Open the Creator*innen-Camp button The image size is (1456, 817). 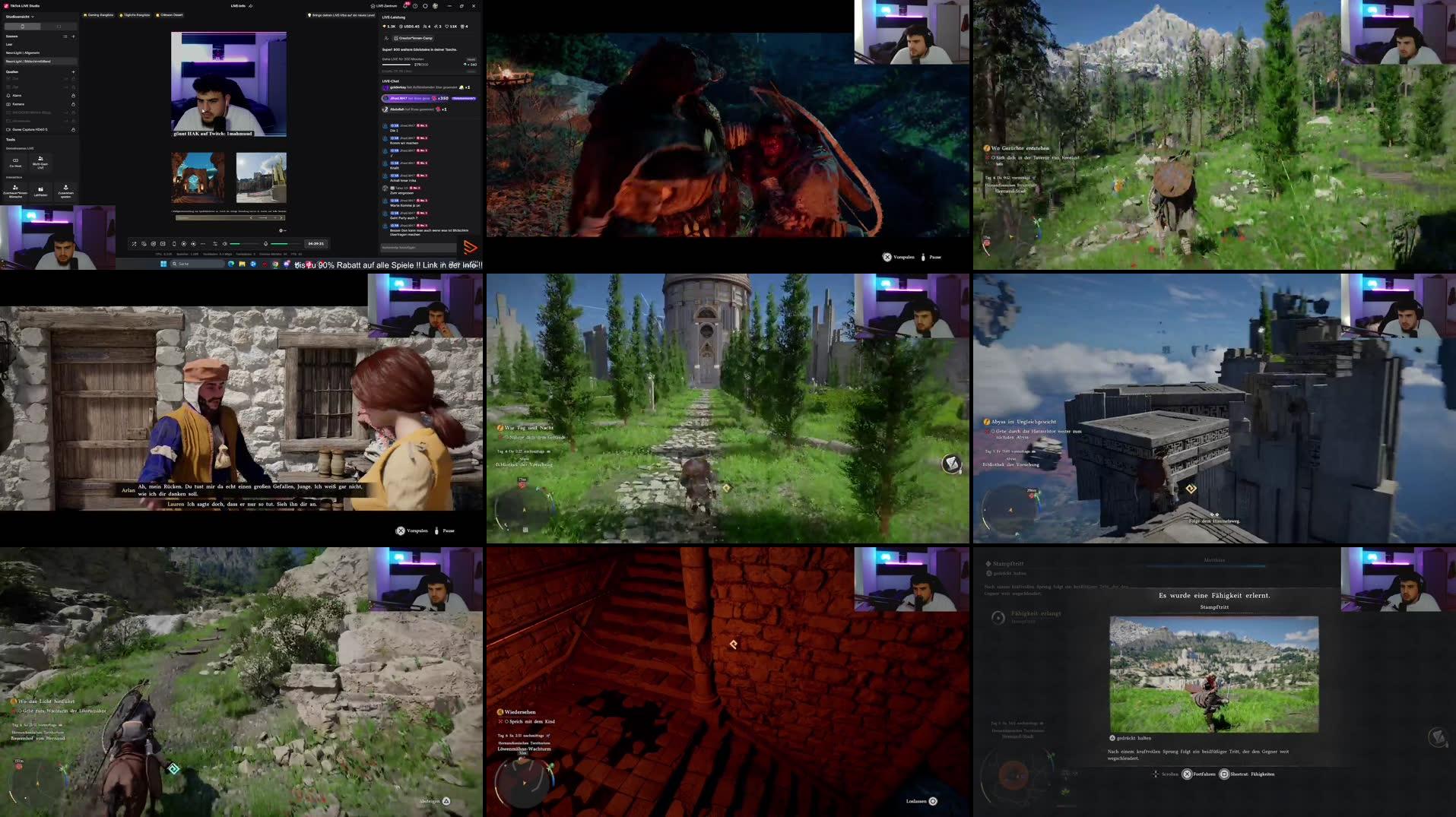tap(413, 38)
